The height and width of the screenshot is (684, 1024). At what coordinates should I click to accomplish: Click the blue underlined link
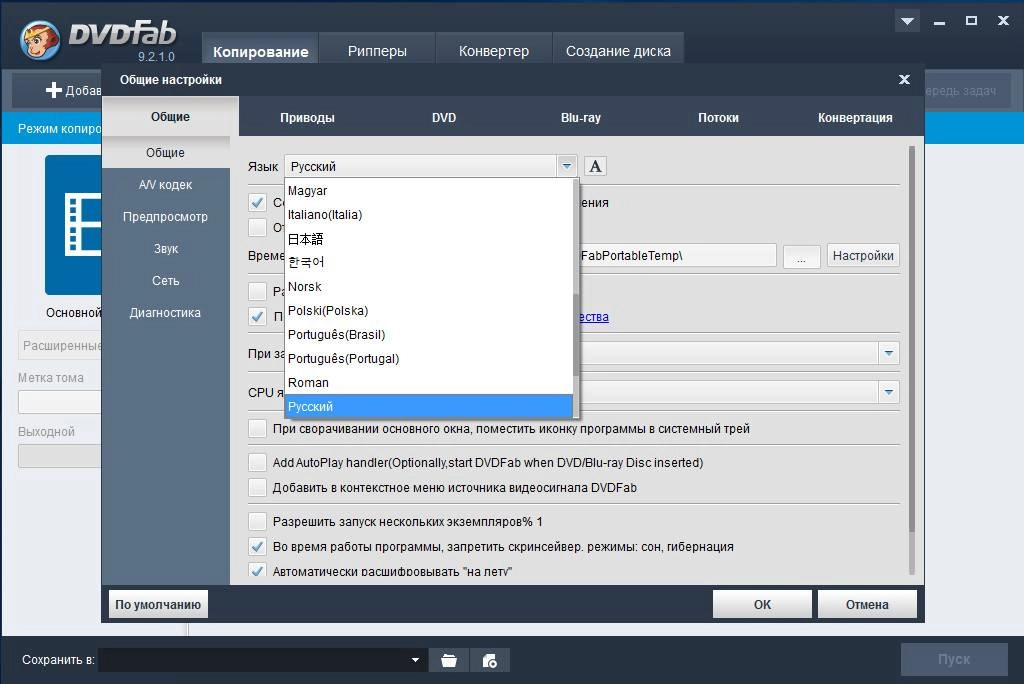point(594,317)
